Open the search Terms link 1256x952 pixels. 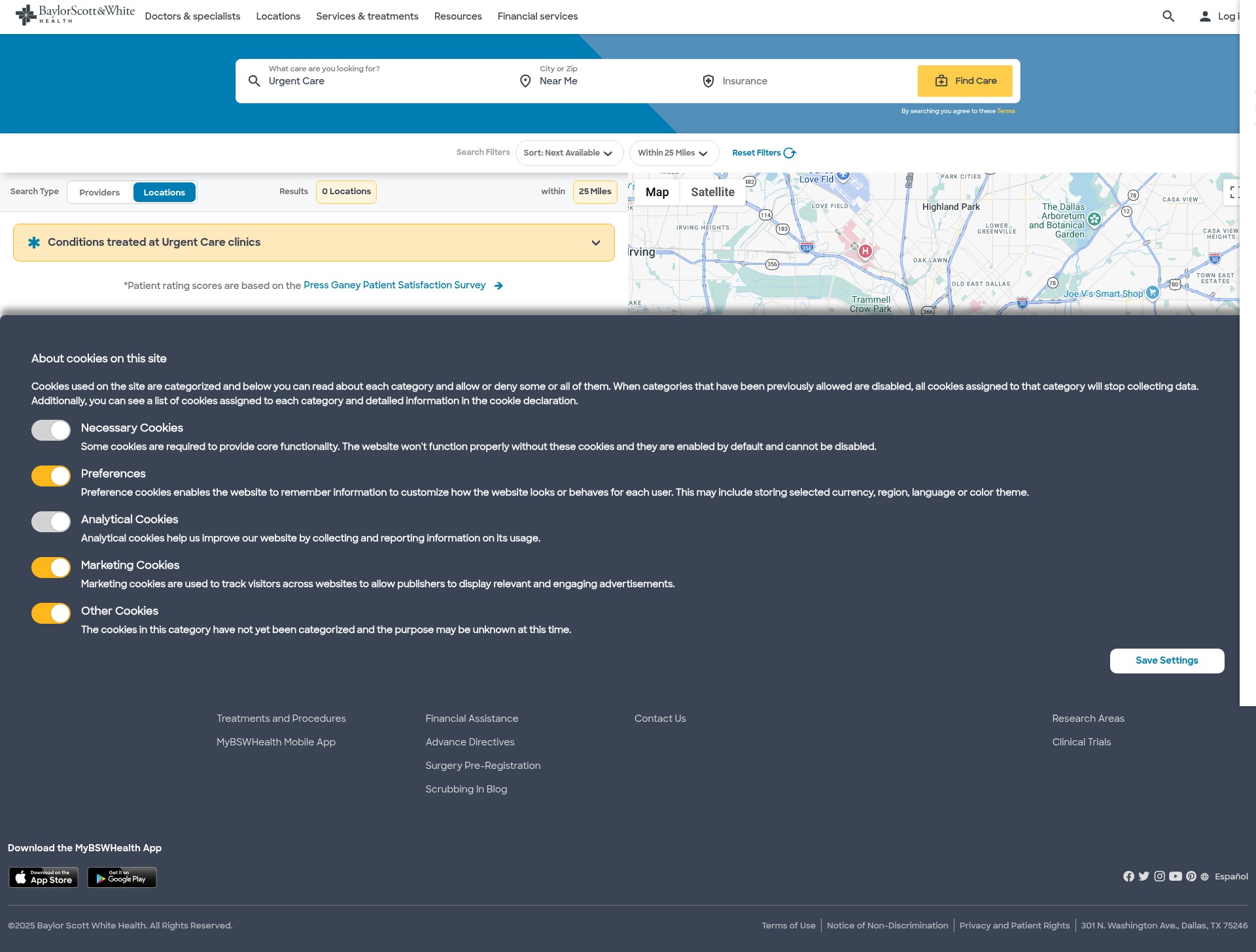coord(1006,111)
